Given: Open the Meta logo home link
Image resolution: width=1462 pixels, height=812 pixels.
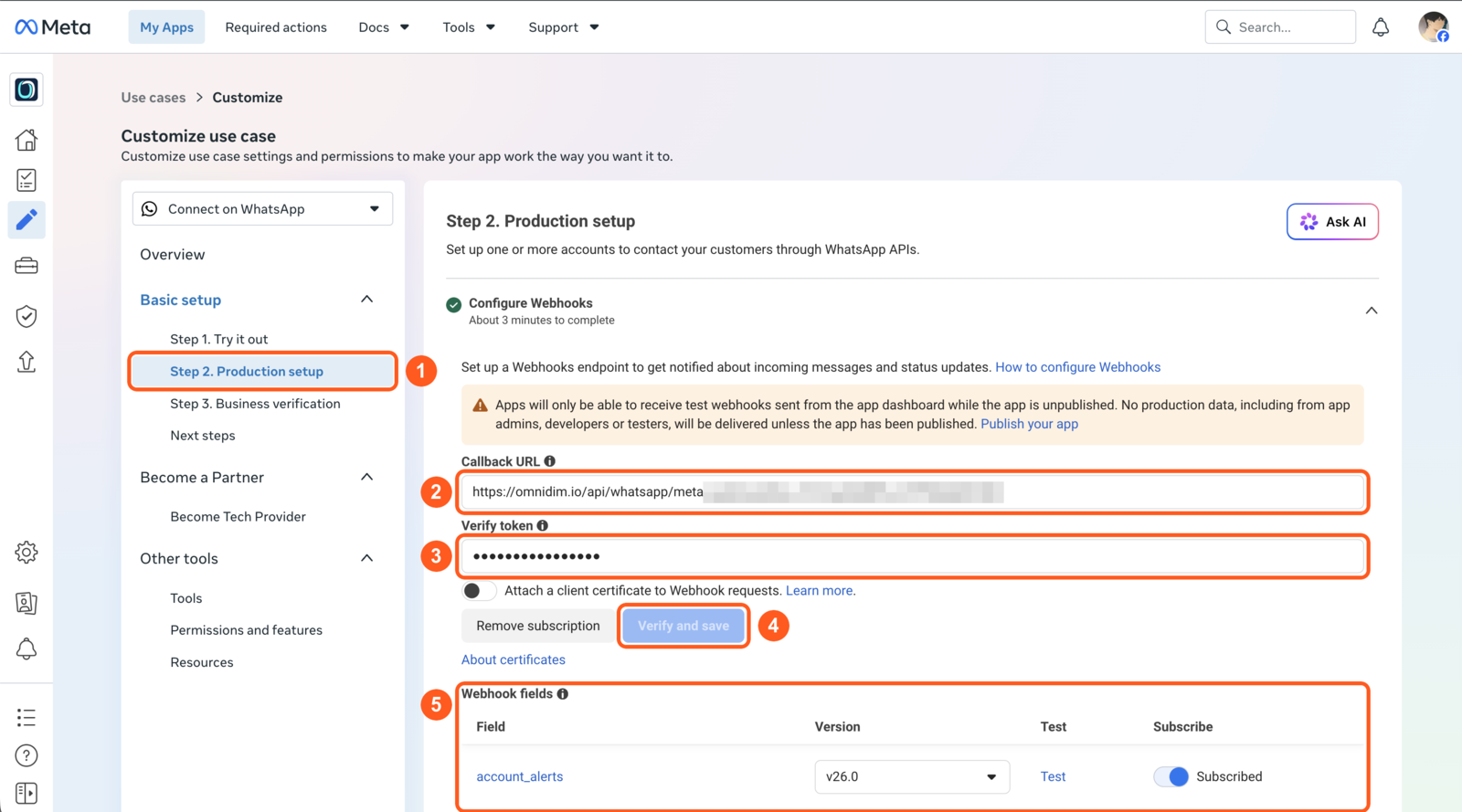Looking at the screenshot, I should [x=53, y=27].
